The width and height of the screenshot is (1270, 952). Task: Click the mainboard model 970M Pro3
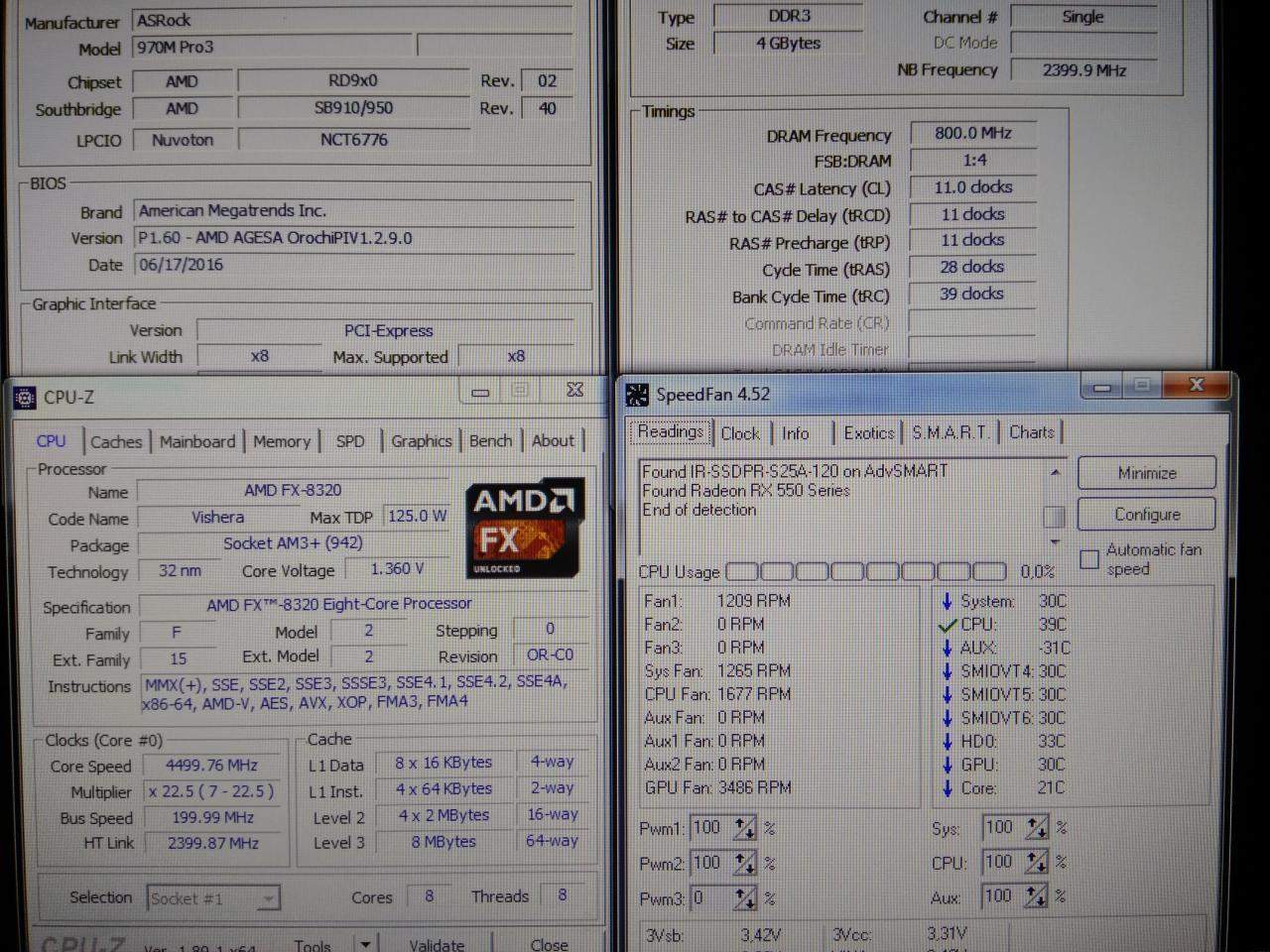[272, 47]
